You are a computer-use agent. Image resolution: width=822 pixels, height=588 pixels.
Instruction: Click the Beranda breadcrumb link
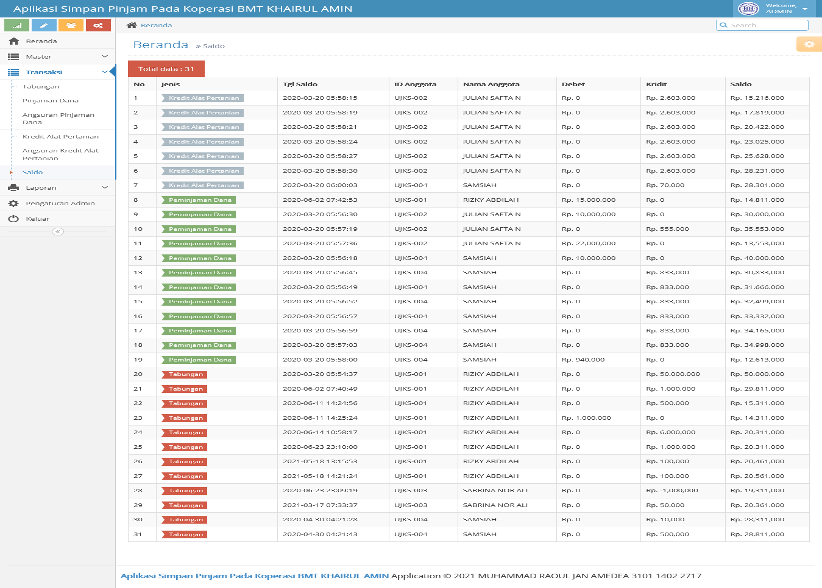pos(156,25)
